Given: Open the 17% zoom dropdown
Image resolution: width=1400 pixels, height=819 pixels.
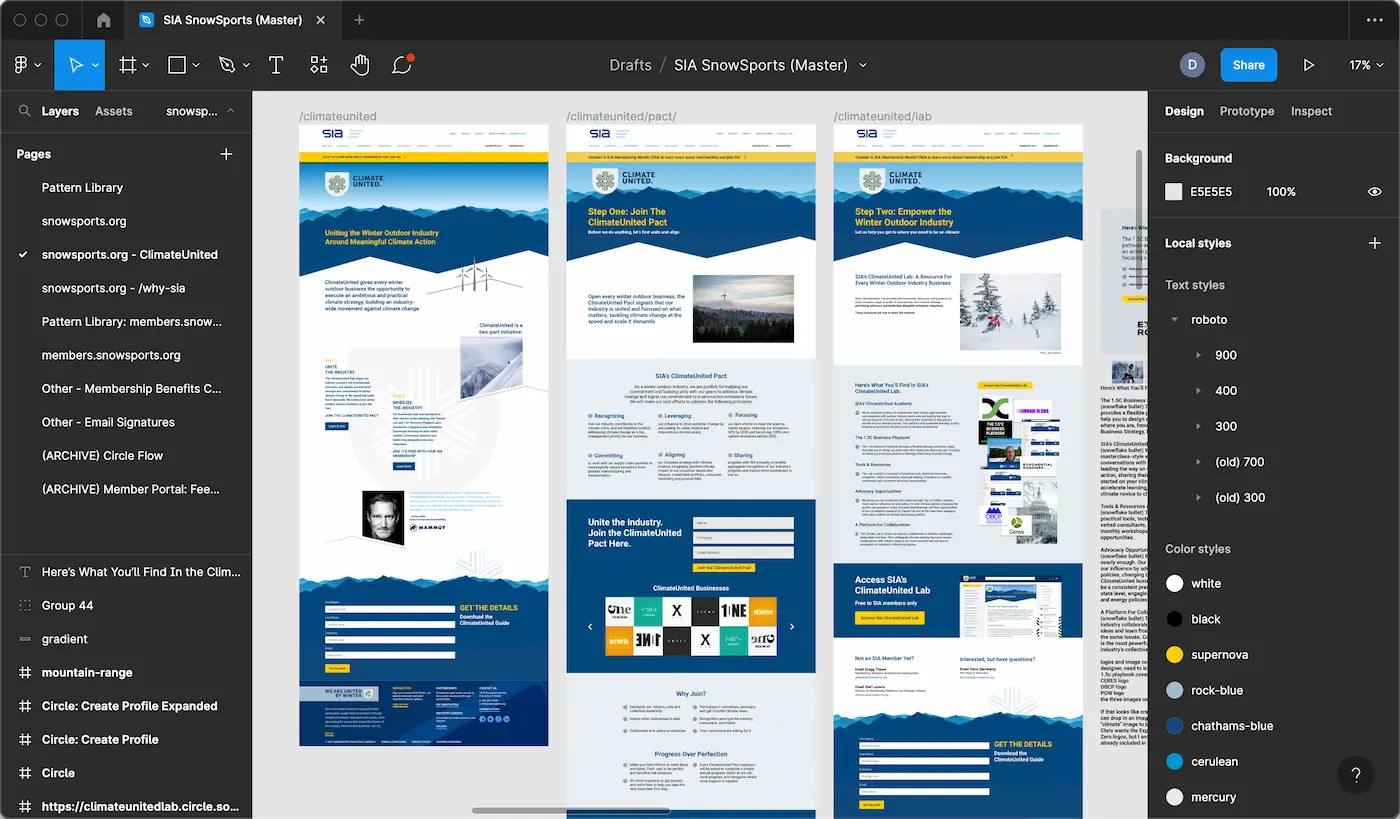Looking at the screenshot, I should (1365, 65).
